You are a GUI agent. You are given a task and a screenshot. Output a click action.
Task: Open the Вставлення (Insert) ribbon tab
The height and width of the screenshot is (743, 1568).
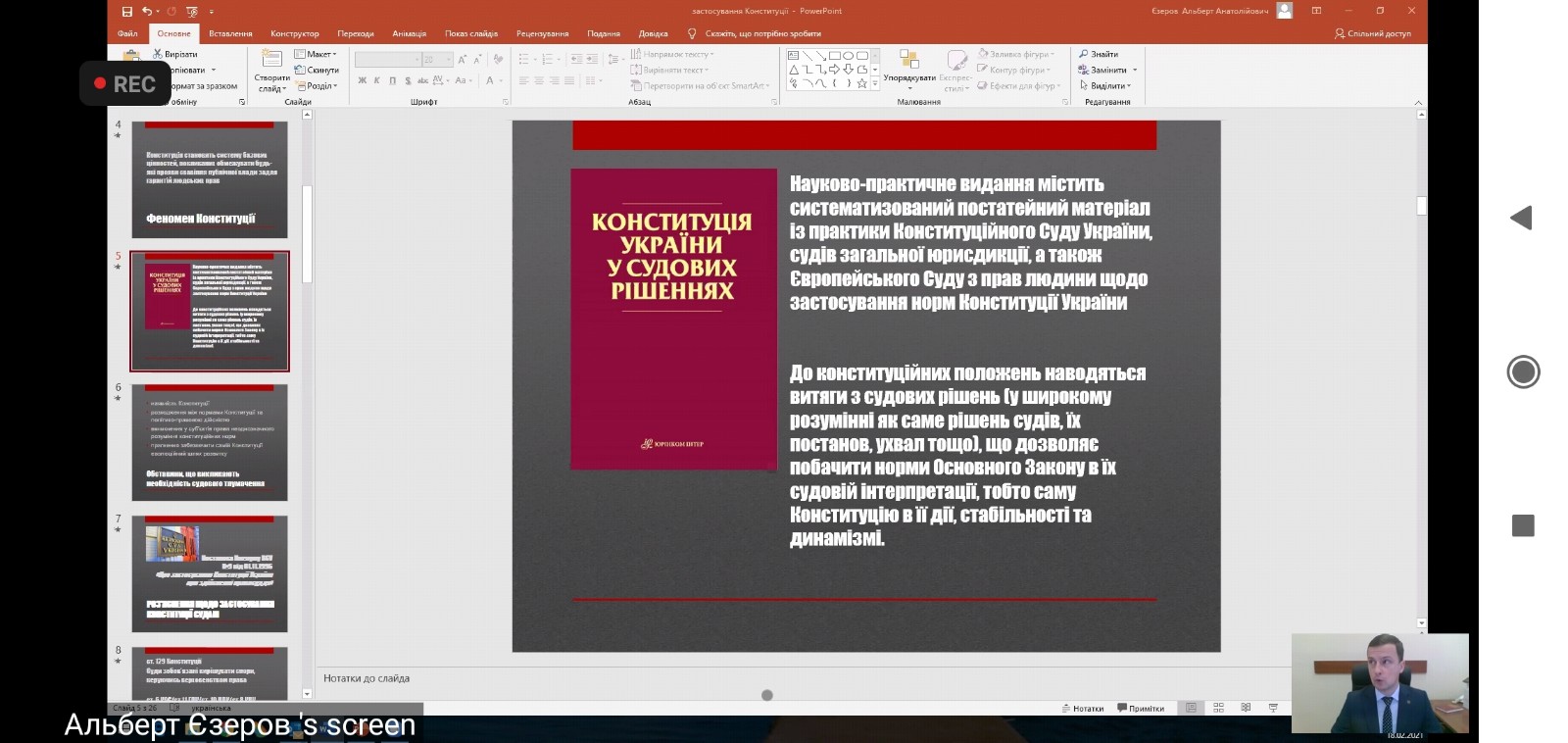[230, 33]
